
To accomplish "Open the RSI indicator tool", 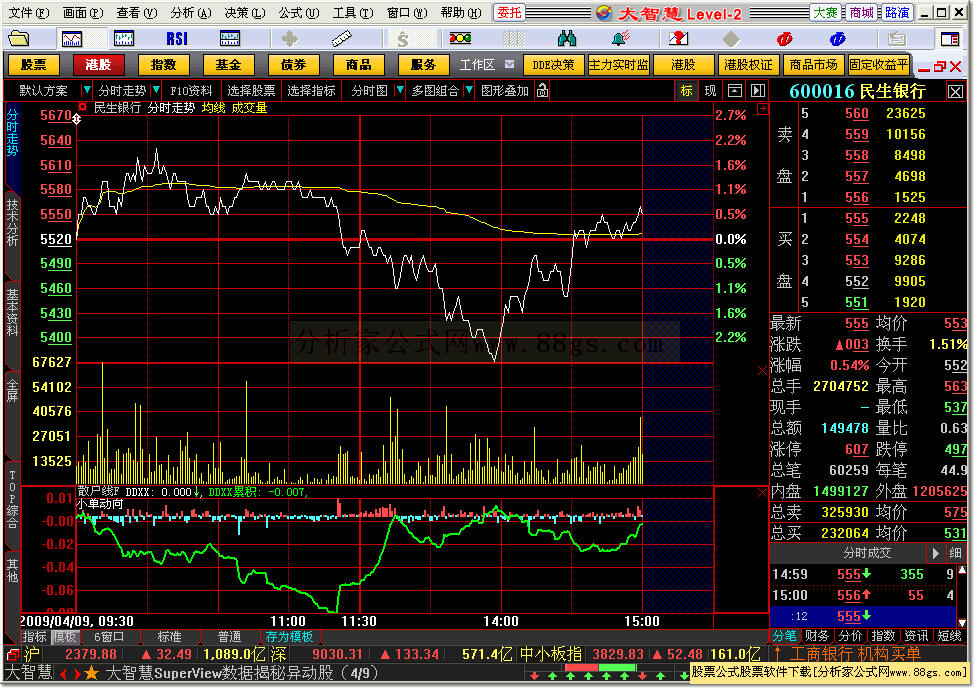I will 177,39.
